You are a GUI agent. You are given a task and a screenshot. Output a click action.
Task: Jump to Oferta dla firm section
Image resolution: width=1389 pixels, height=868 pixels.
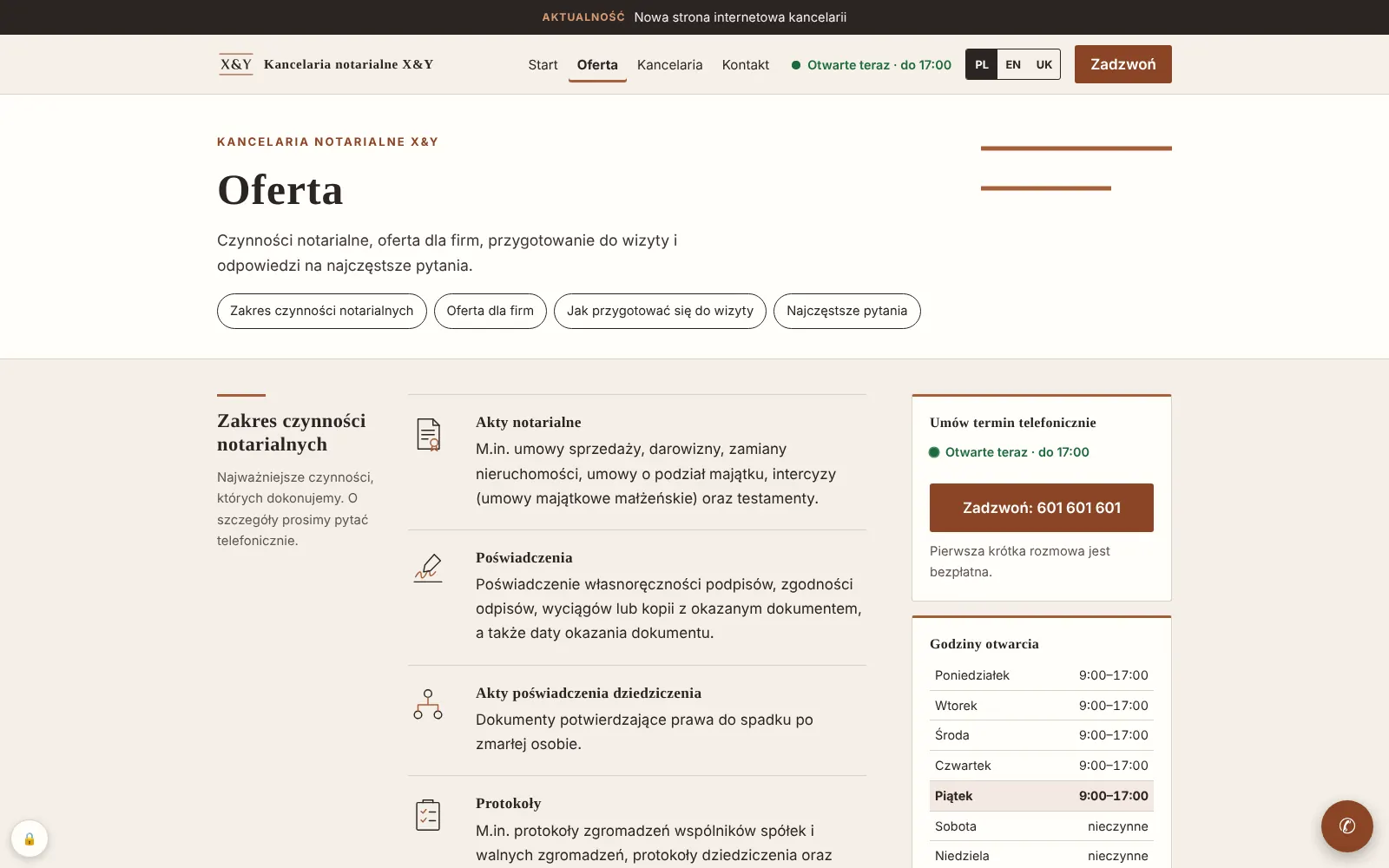[x=490, y=311]
